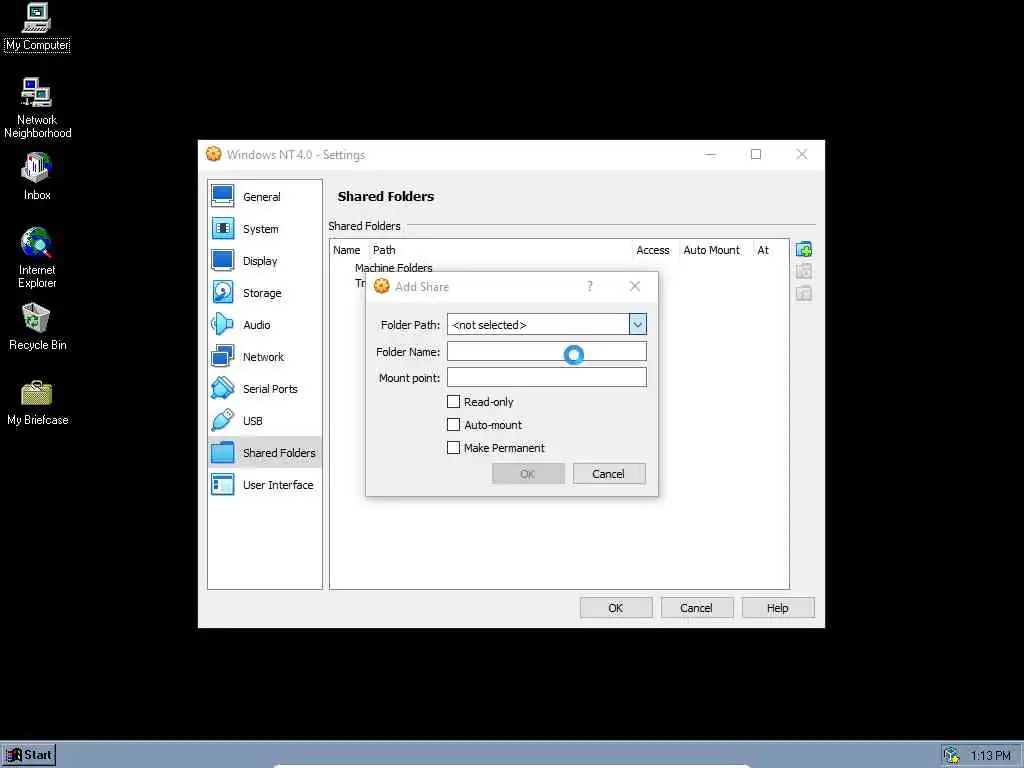Viewport: 1024px width, 768px height.
Task: Cancel the Add Share dialog
Action: click(609, 473)
